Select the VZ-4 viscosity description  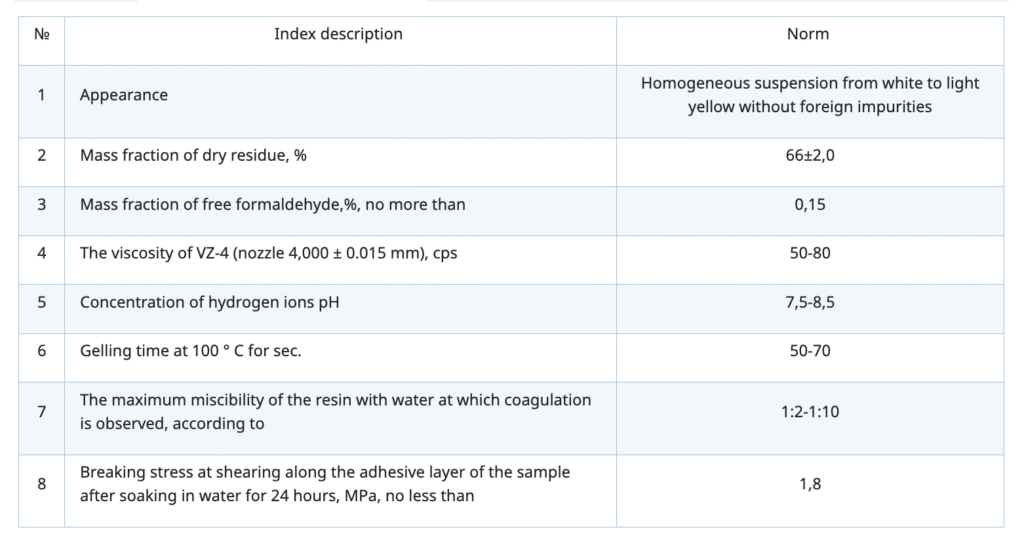click(268, 253)
